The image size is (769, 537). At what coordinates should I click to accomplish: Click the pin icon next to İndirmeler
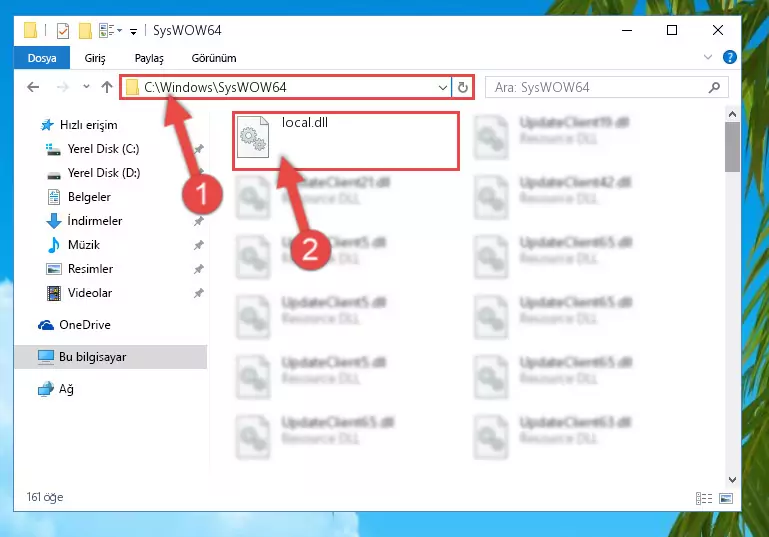coord(198,221)
